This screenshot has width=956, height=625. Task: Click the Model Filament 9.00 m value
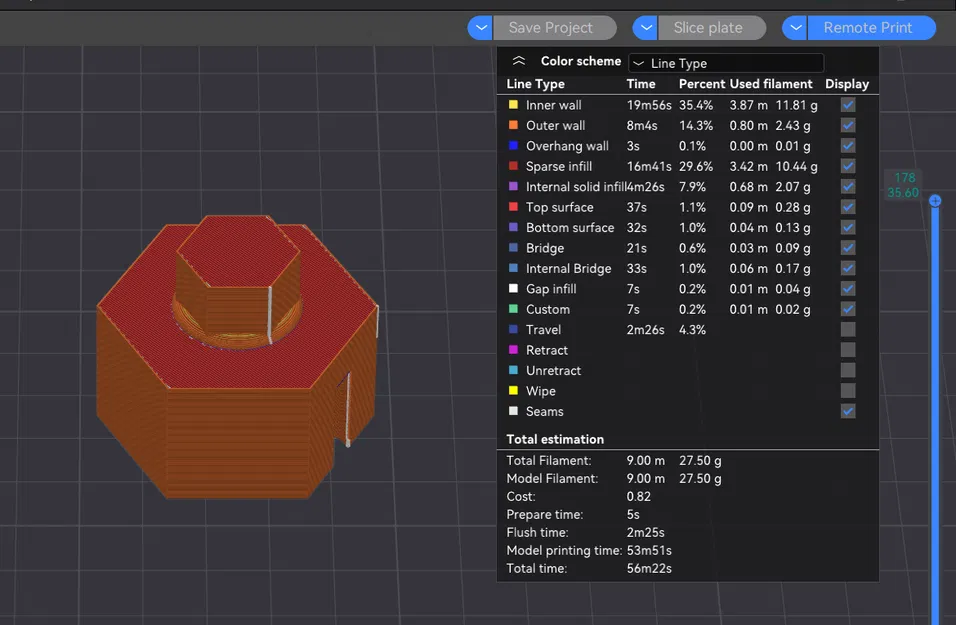[646, 479]
